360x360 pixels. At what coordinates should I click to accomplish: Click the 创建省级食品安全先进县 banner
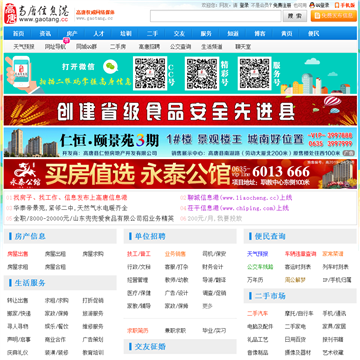click(180, 111)
